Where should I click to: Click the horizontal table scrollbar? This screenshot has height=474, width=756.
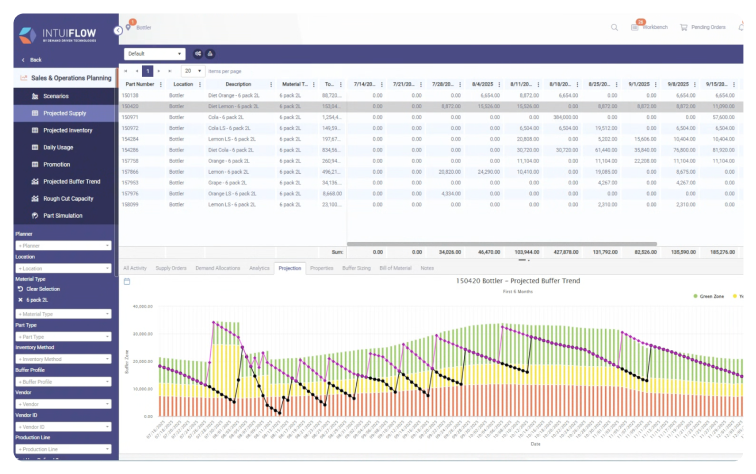502,244
